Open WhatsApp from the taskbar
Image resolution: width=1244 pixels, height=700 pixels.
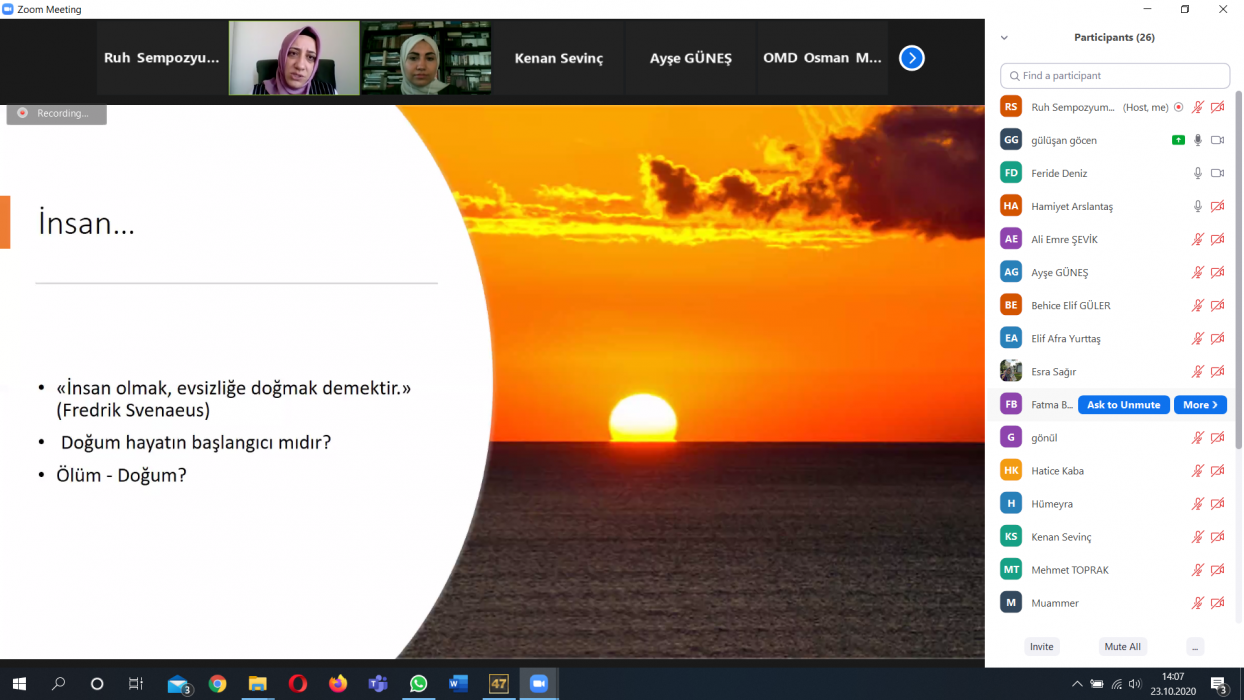click(x=418, y=684)
